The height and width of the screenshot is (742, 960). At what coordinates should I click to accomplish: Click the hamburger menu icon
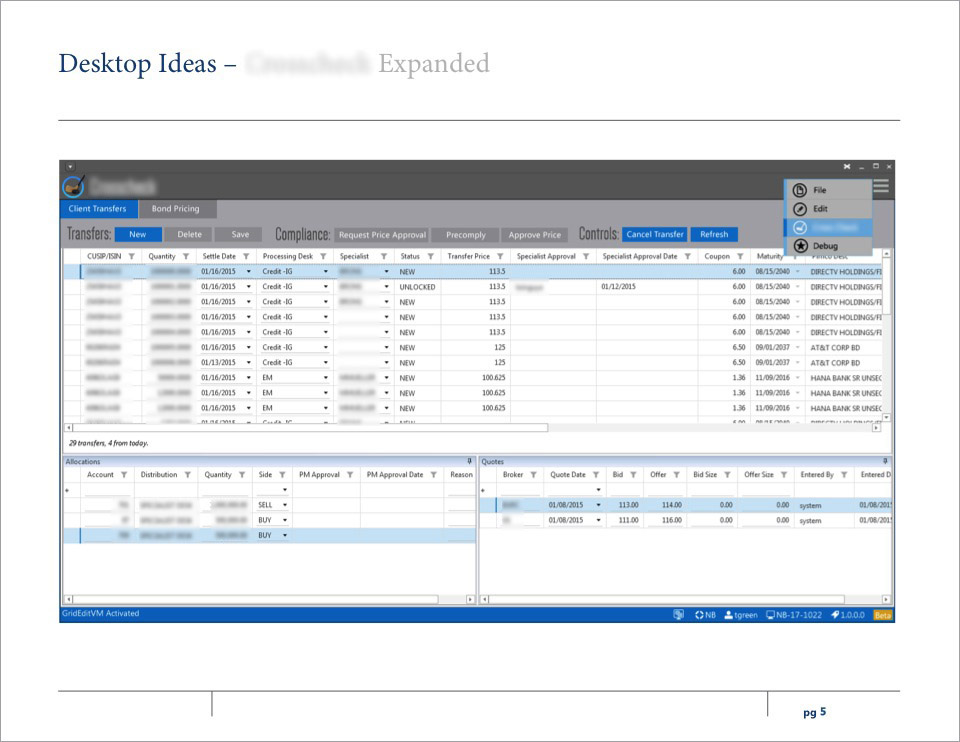coord(881,185)
